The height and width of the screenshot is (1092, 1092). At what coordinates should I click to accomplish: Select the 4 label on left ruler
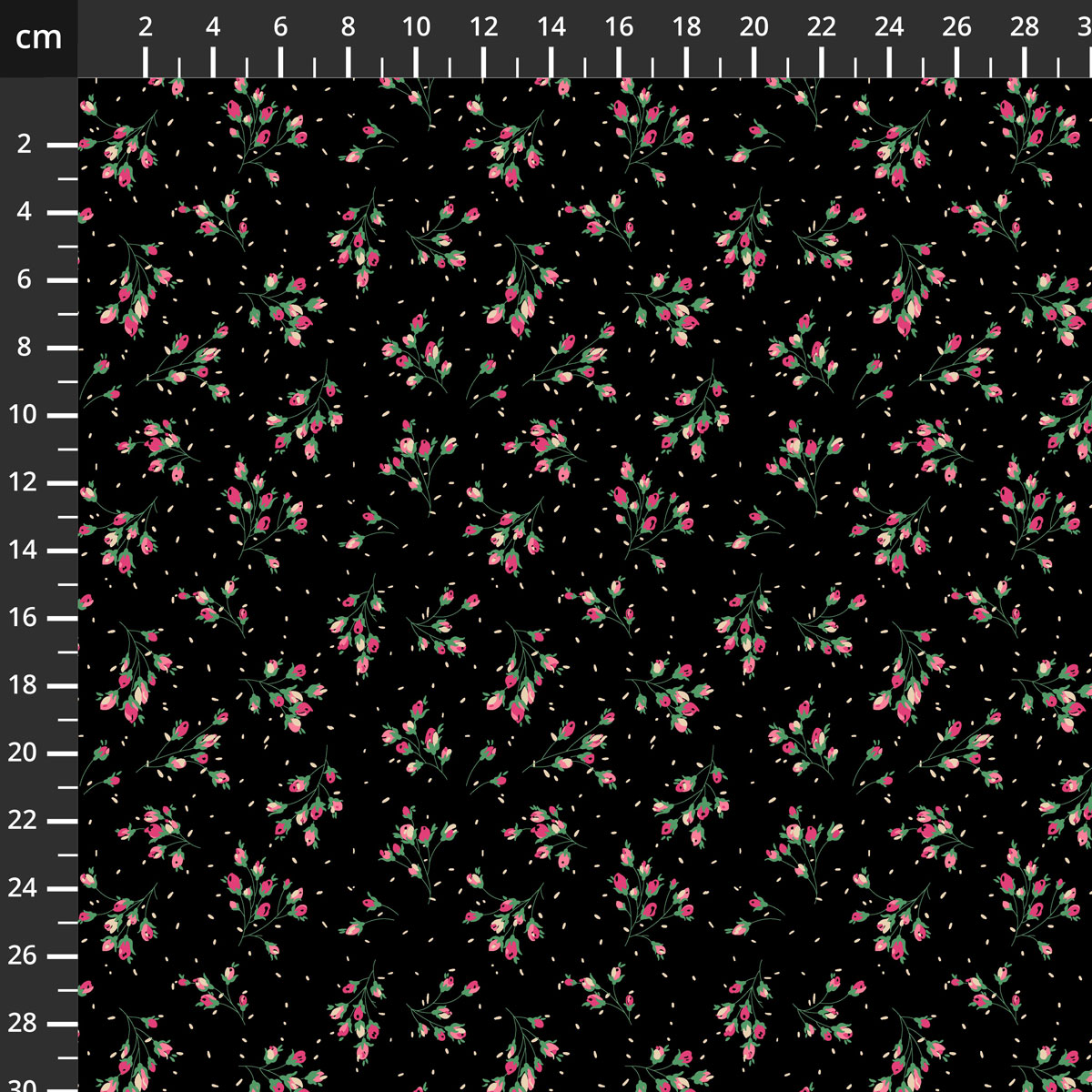pyautogui.click(x=25, y=212)
